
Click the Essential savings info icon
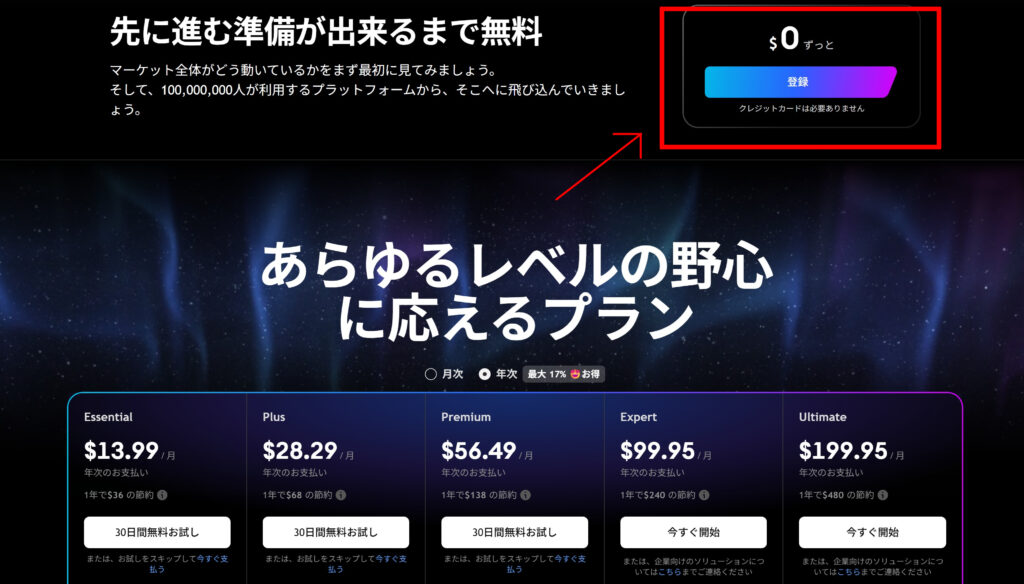pos(163,495)
